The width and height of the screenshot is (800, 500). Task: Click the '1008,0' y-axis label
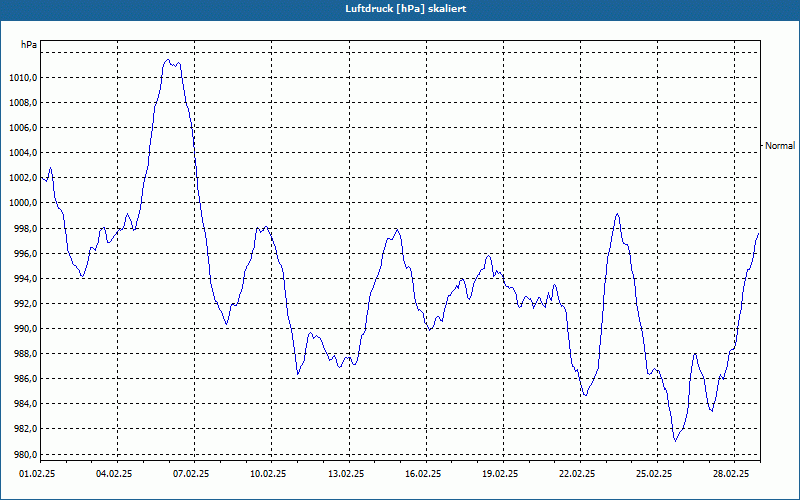(x=23, y=103)
